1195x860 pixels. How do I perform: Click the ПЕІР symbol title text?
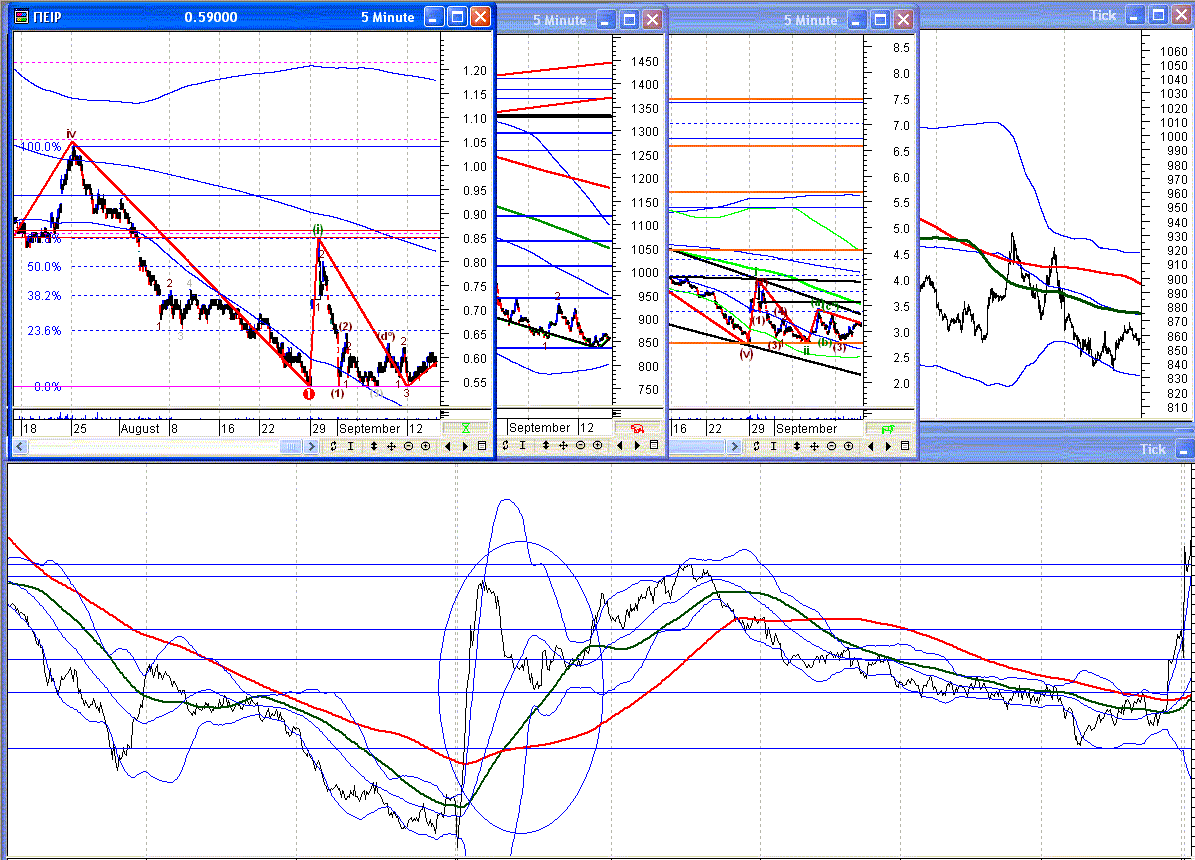(x=47, y=17)
